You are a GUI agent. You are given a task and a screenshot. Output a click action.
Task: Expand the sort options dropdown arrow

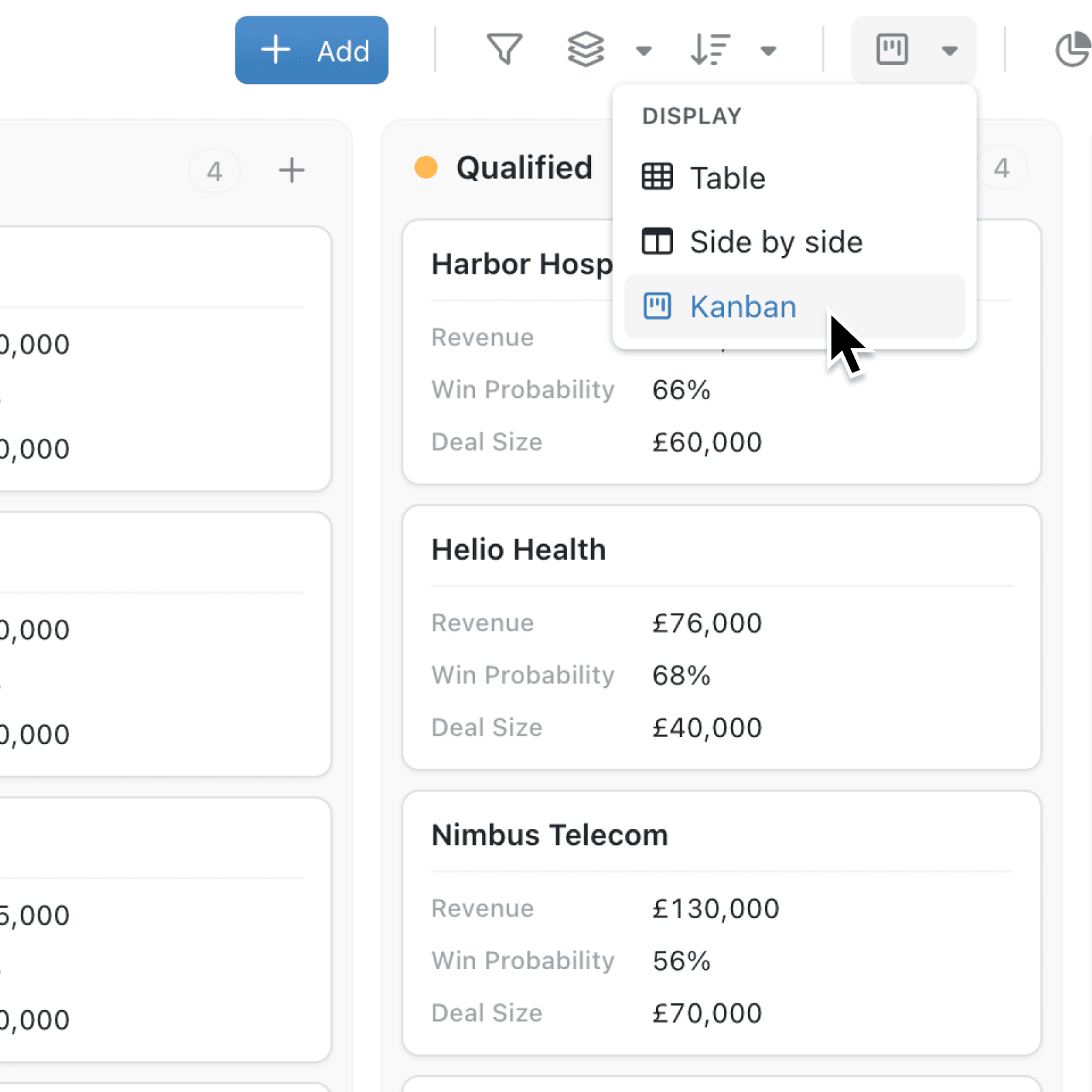(x=768, y=50)
